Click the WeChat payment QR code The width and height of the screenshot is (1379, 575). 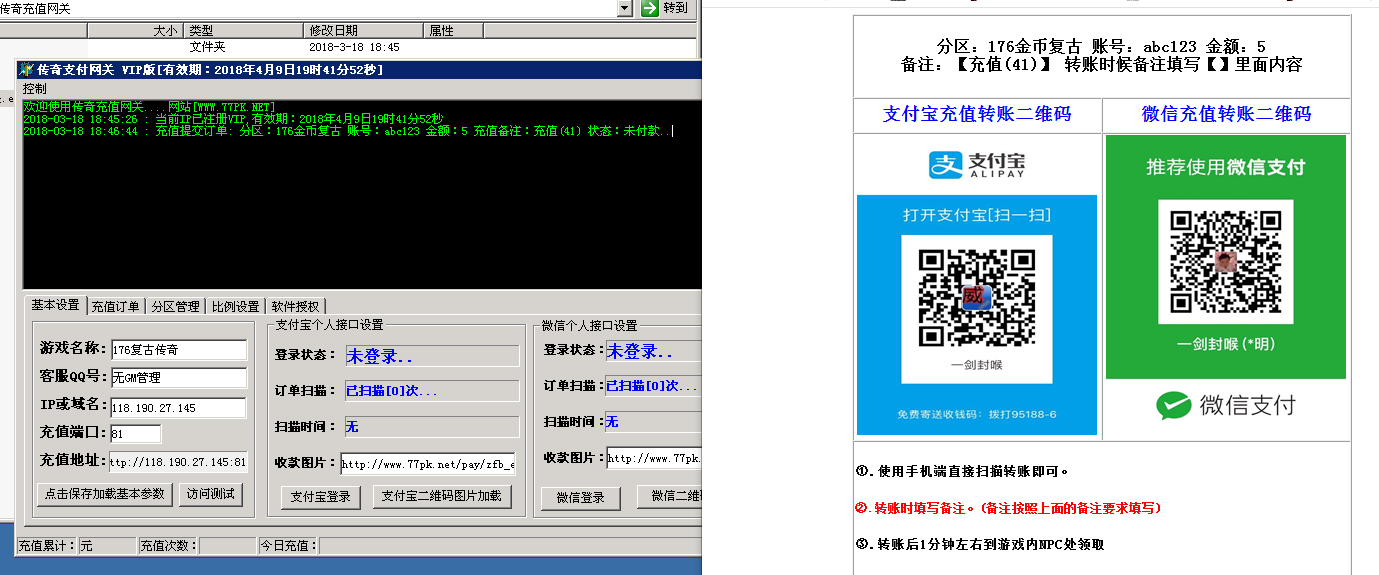click(1225, 262)
